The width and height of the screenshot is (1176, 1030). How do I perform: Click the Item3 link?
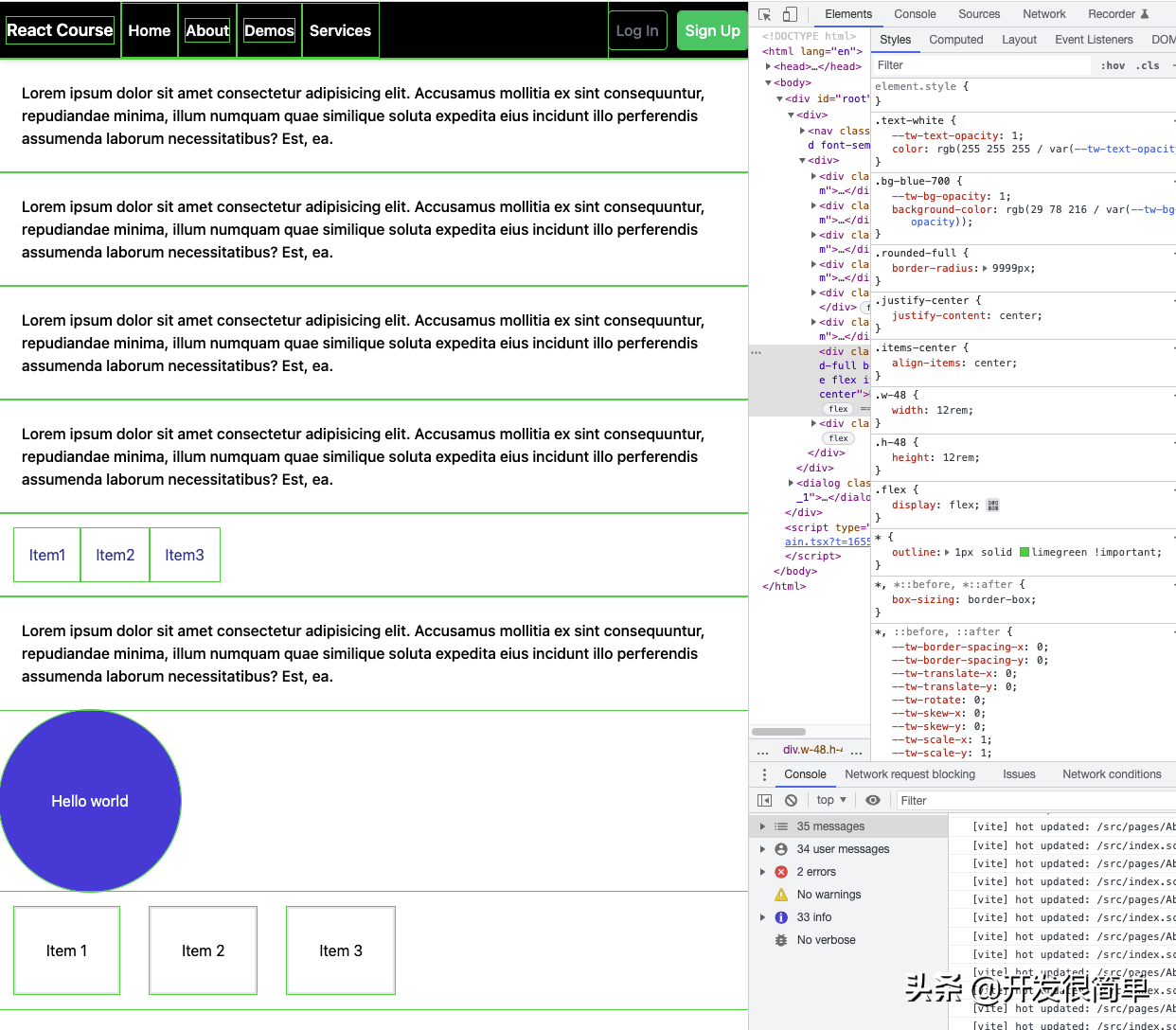pyautogui.click(x=185, y=555)
